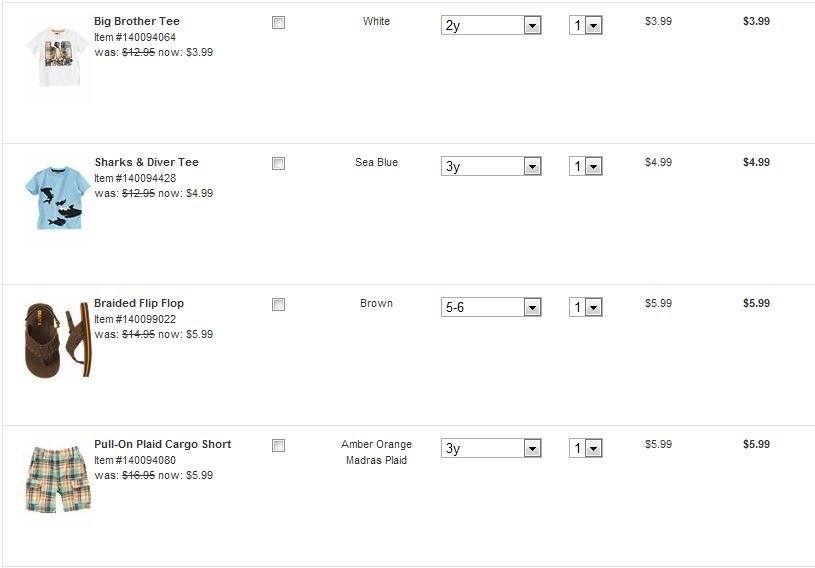The width and height of the screenshot is (815, 568).
Task: Click the Big Brother Tee product image
Action: (x=56, y=60)
